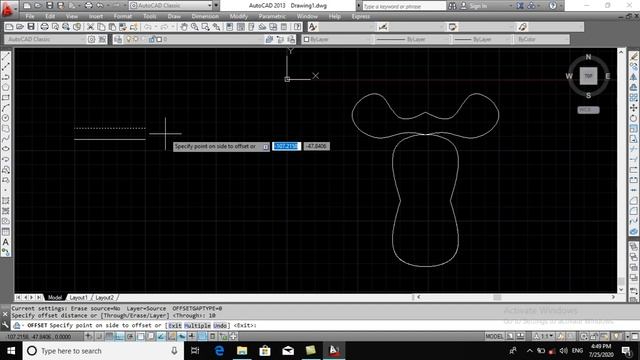640x360 pixels.
Task: Toggle Polar Tracking in status bar
Action: coord(130,336)
